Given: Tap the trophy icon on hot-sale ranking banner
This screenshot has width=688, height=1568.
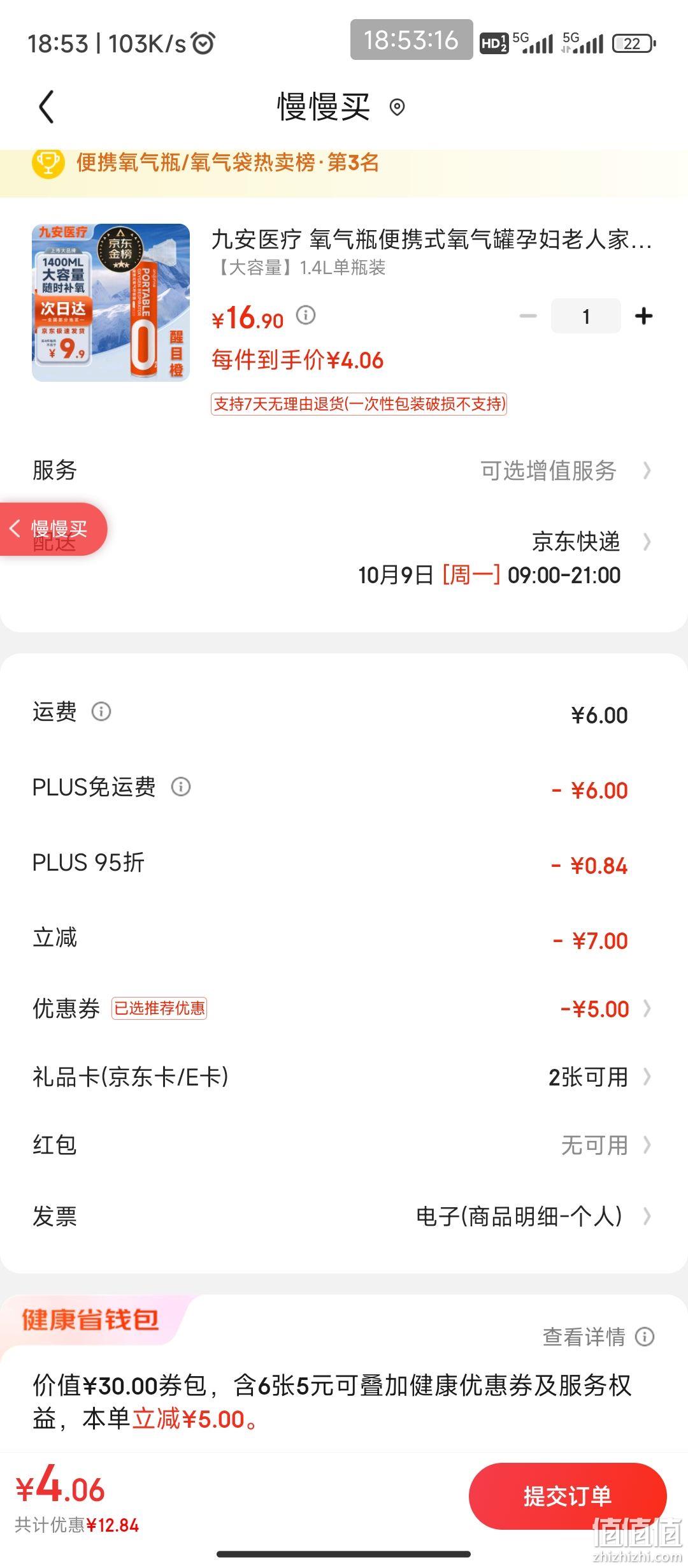Looking at the screenshot, I should click(x=48, y=163).
